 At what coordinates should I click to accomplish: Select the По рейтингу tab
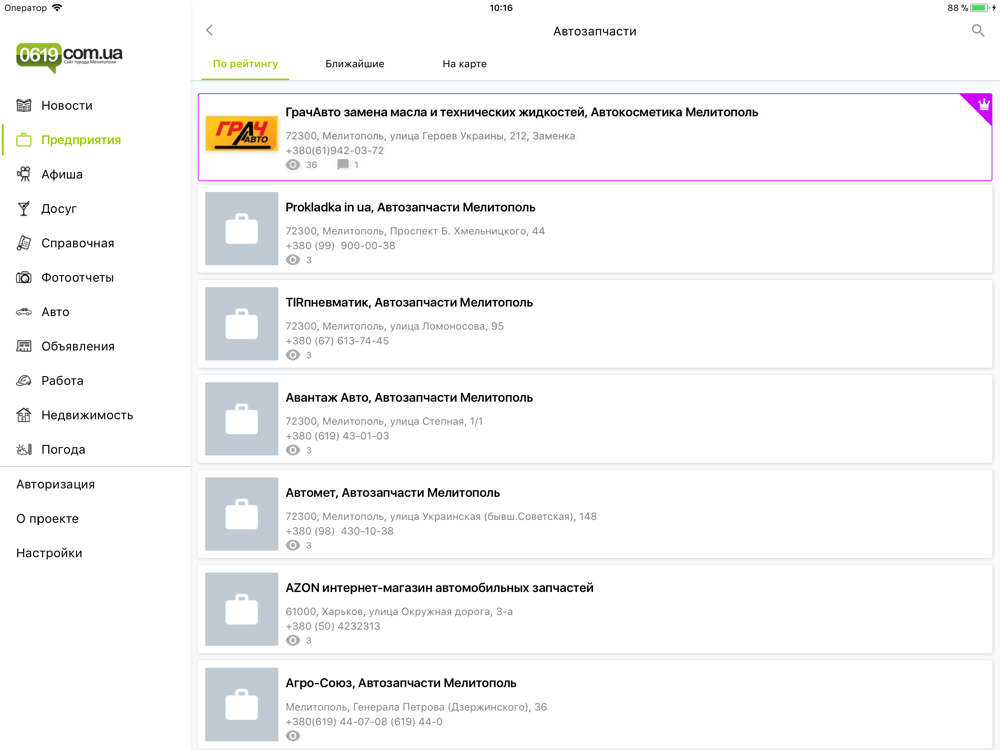246,64
